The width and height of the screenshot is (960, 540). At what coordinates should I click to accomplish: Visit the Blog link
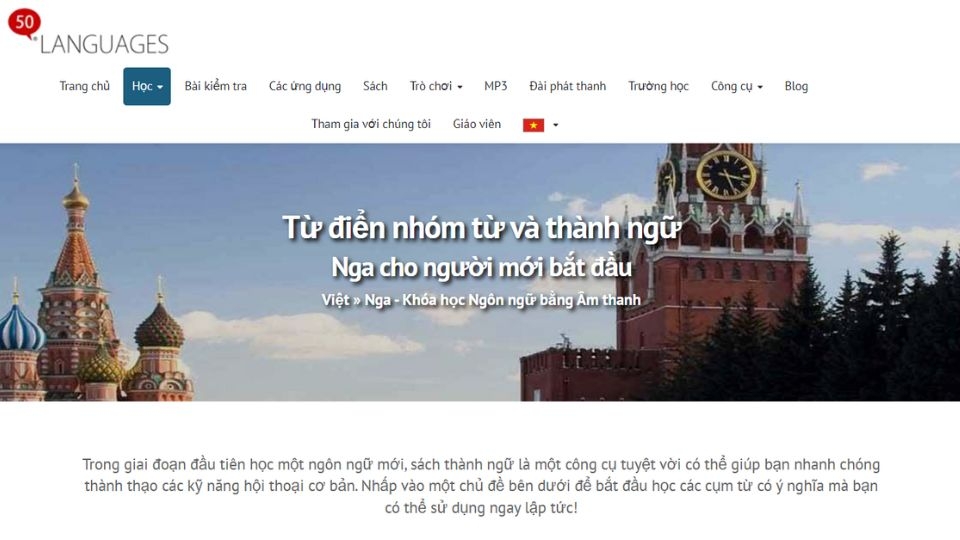(x=796, y=86)
